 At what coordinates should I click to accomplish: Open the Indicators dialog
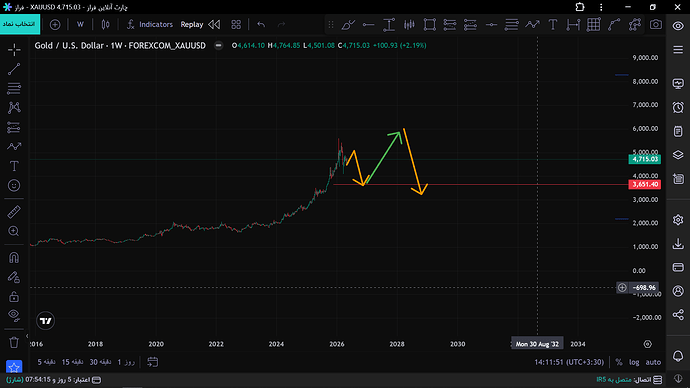click(150, 25)
